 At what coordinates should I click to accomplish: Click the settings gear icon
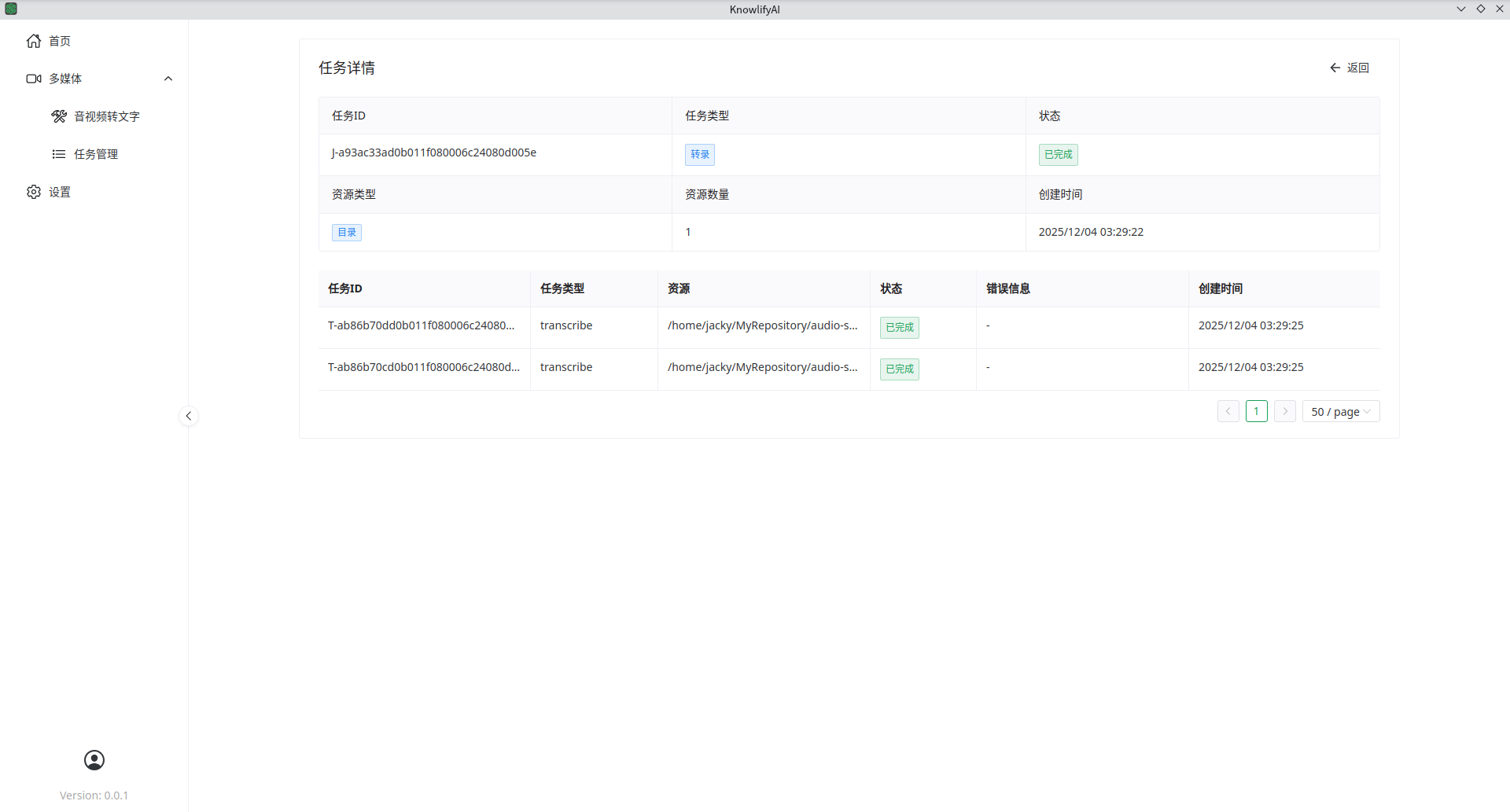coord(34,192)
